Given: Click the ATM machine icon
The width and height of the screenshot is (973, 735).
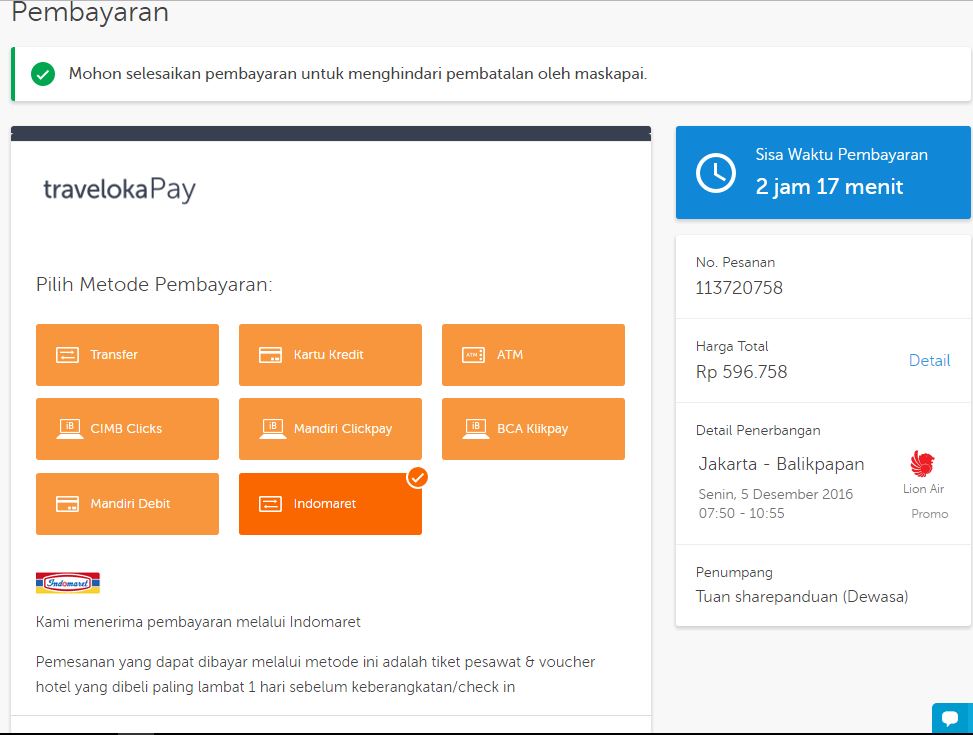Looking at the screenshot, I should (x=473, y=355).
